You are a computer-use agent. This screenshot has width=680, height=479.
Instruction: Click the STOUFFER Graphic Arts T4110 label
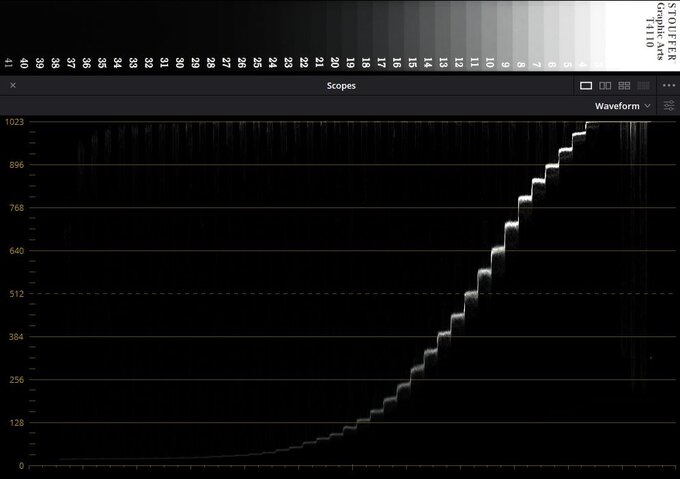(660, 31)
